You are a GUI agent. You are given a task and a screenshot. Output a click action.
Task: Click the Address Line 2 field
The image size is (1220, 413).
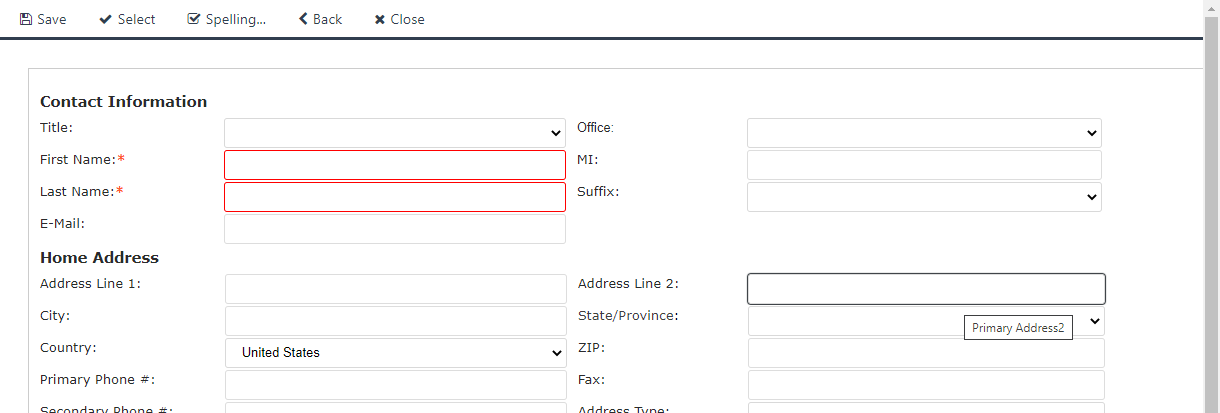click(926, 289)
